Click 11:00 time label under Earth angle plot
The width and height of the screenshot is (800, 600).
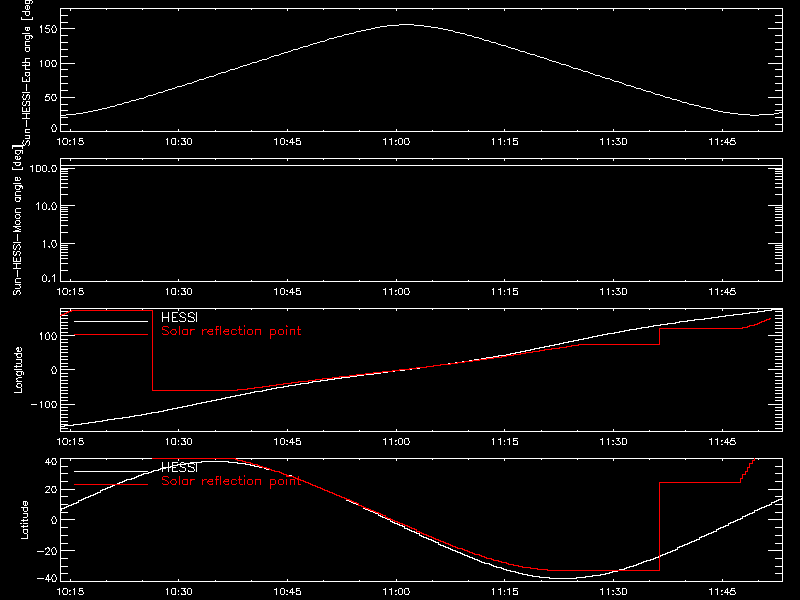tap(396, 141)
